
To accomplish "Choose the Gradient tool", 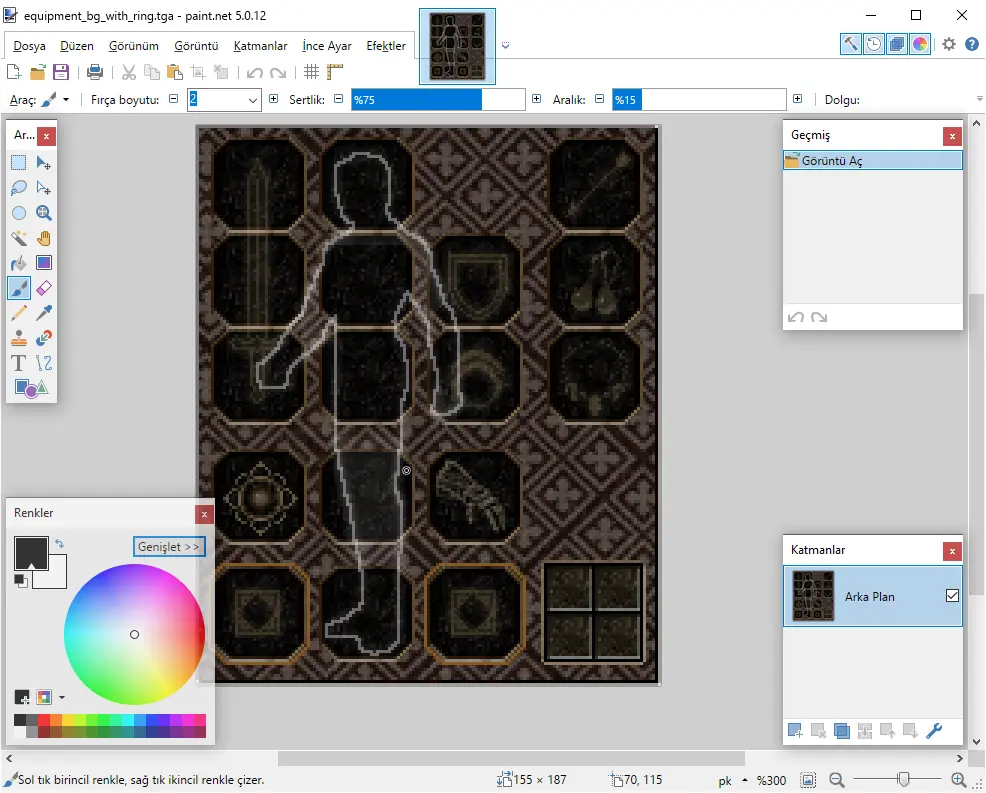I will pos(43,263).
